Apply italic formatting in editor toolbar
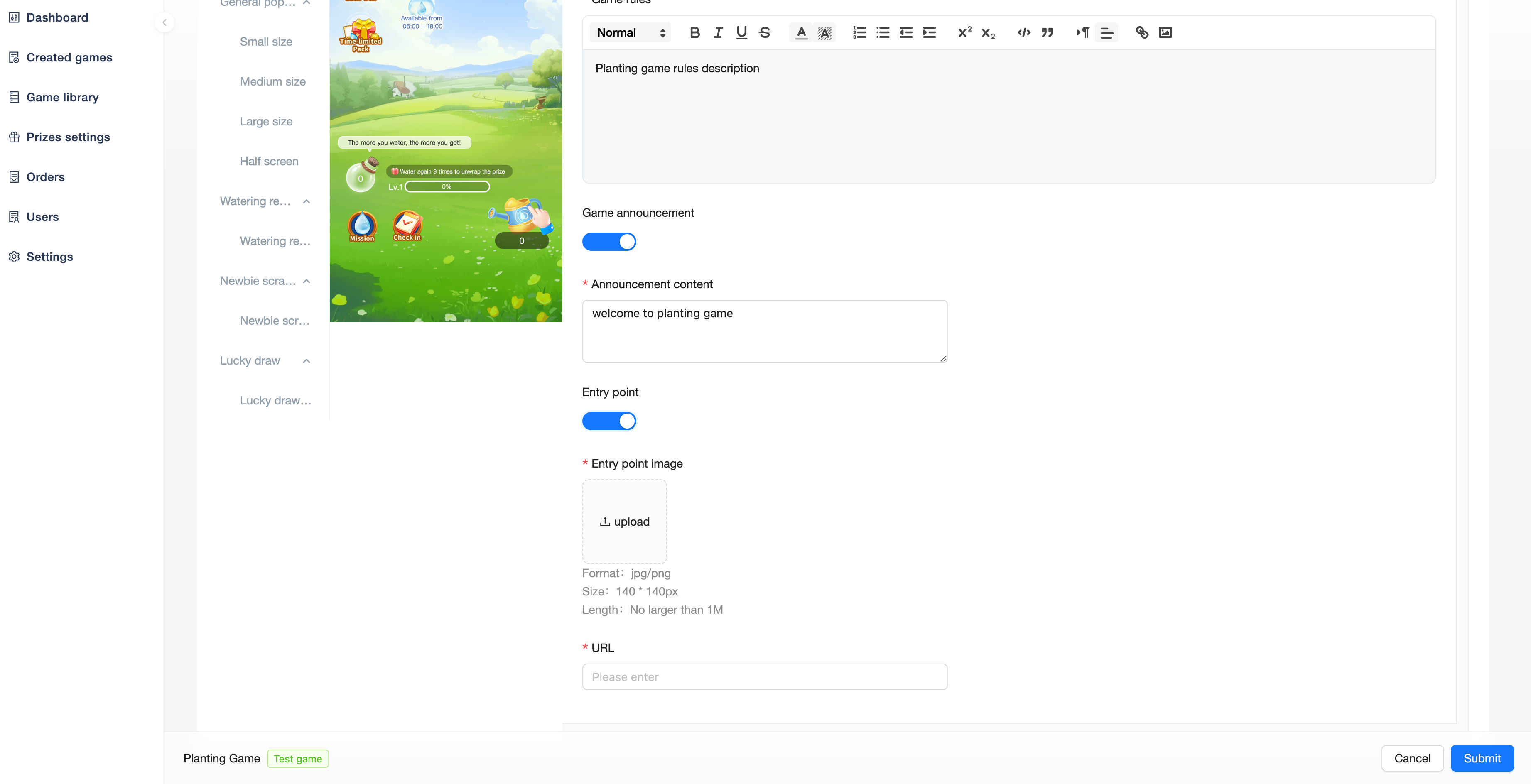 [718, 33]
